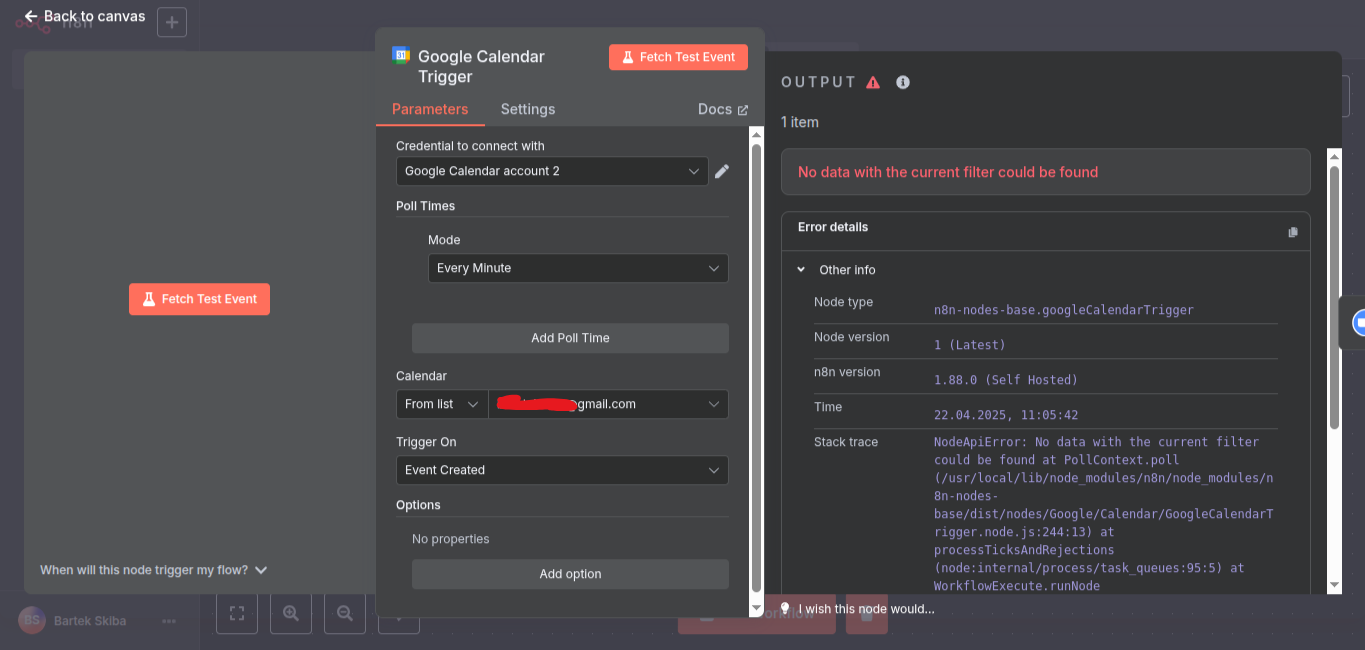Click the parameters panel vertical scrollbar
This screenshot has height=650, width=1365.
(x=756, y=369)
